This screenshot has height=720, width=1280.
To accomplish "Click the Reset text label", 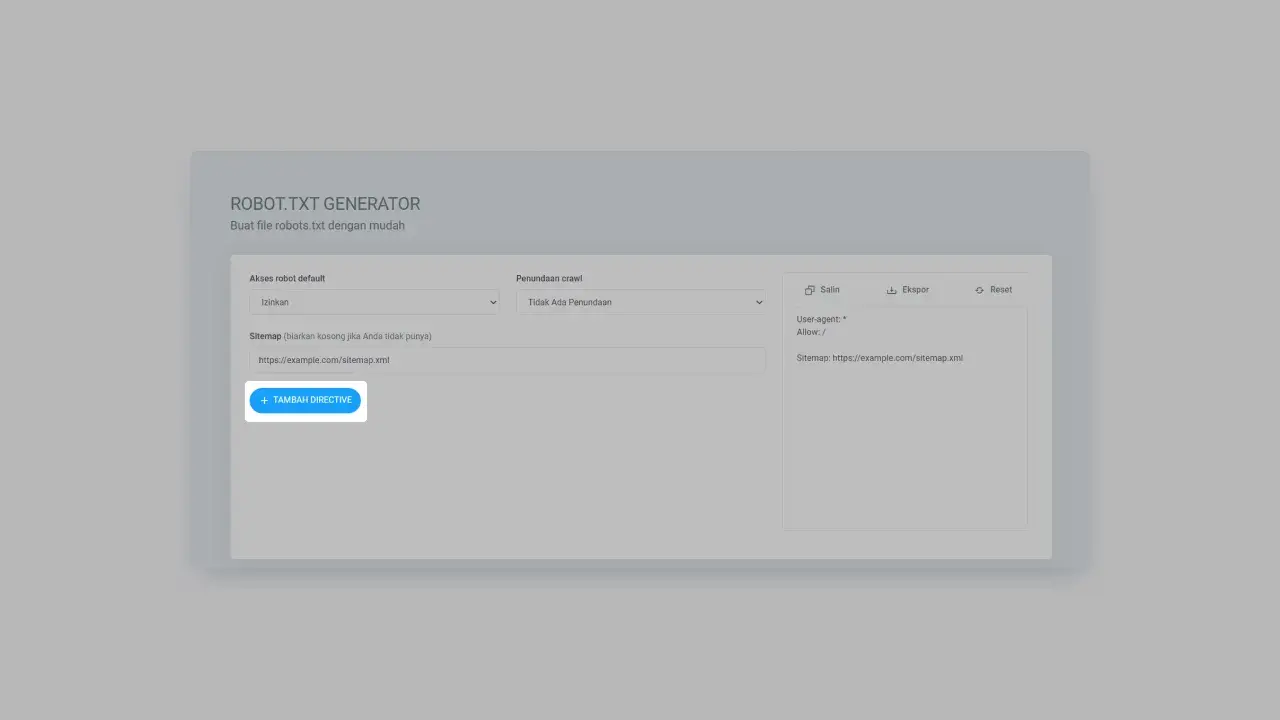I will (x=1000, y=290).
